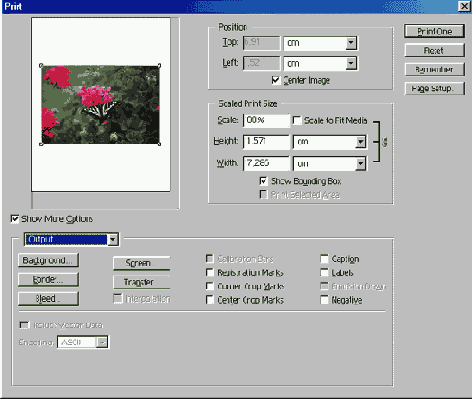Screen dimensions: 472x399
Task: Enable Corner Crop Marks checkbox
Action: [x=210, y=286]
